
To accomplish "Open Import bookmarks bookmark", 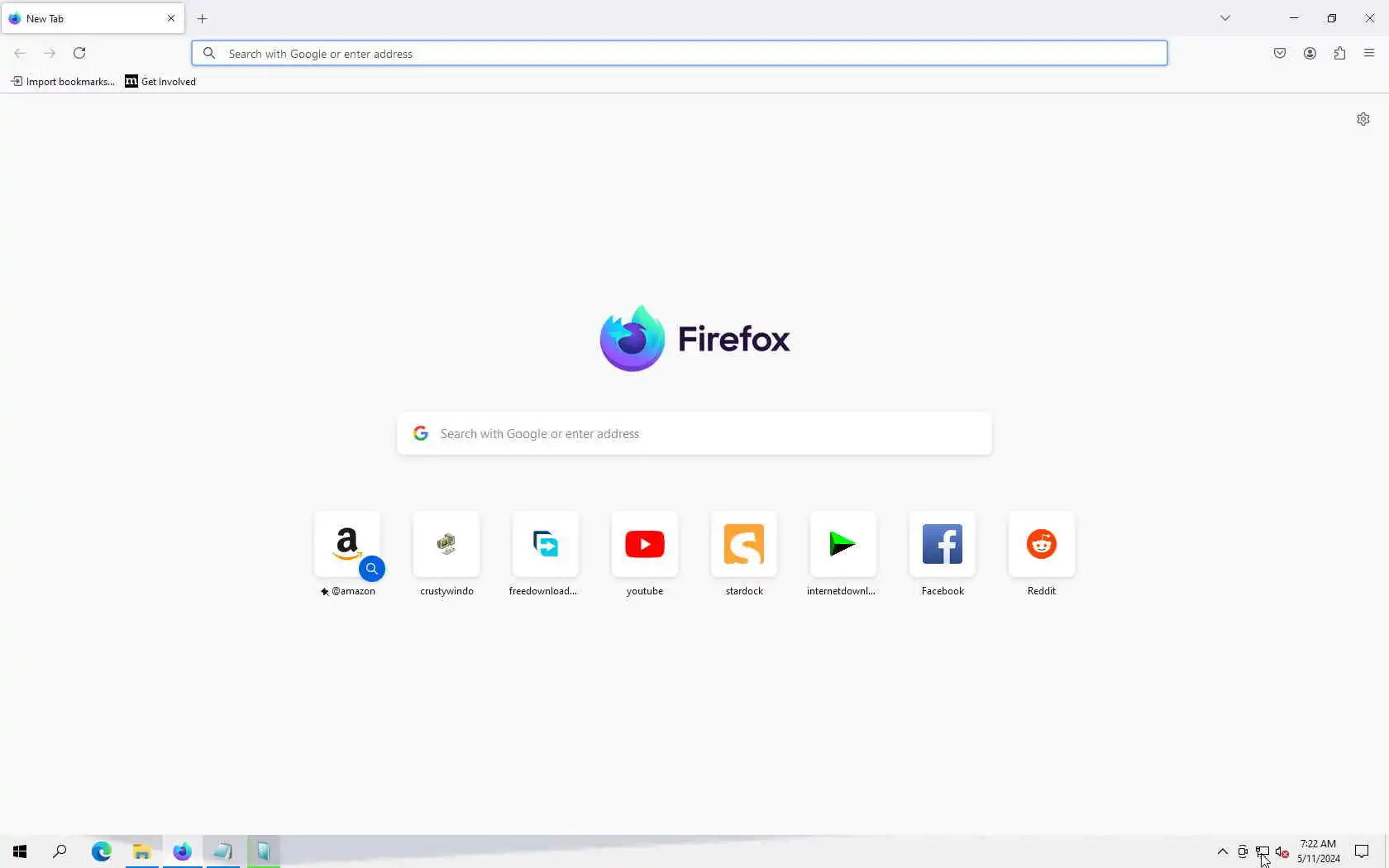I will click(63, 81).
